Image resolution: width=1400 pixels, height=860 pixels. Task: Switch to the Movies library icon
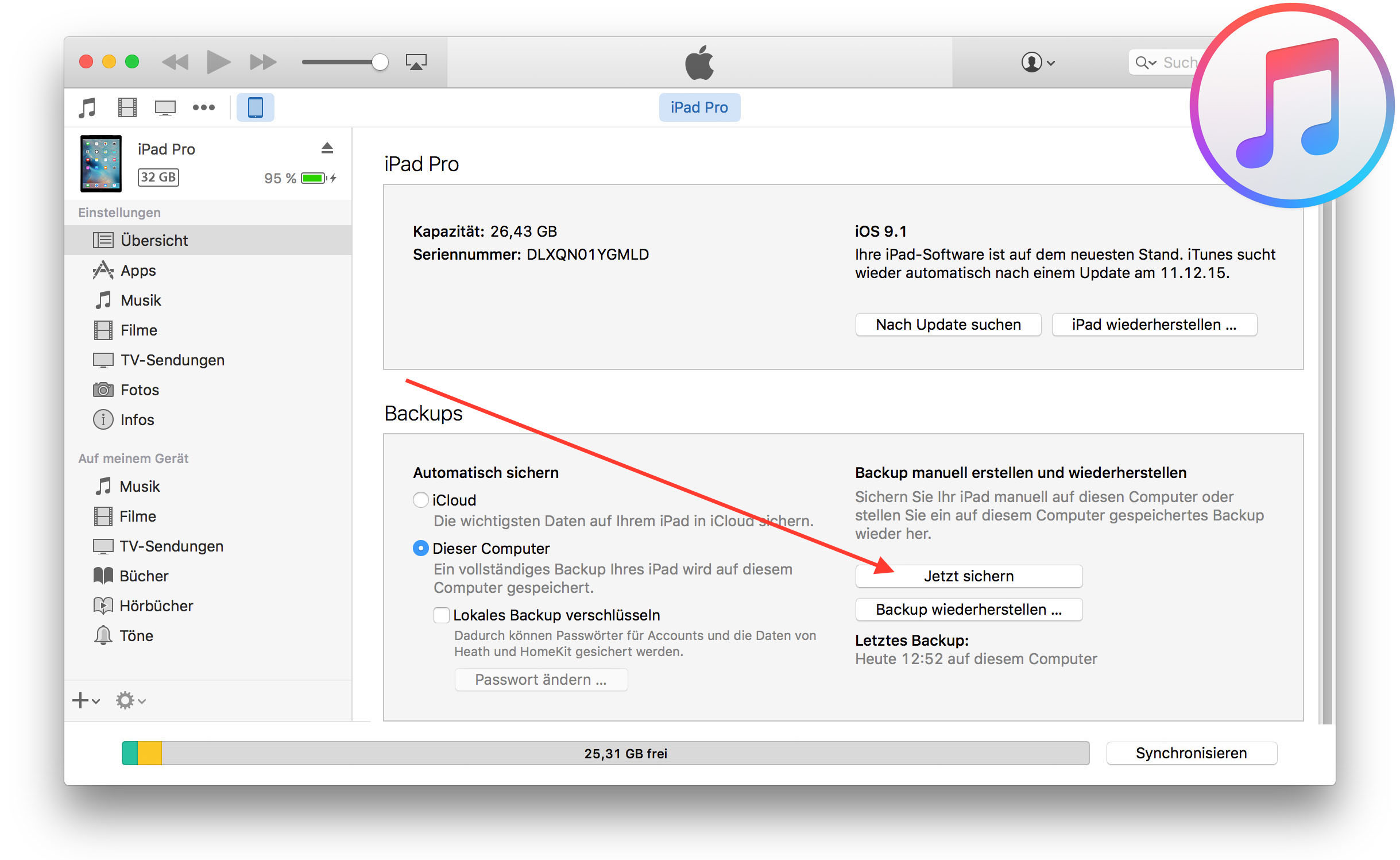tap(127, 107)
